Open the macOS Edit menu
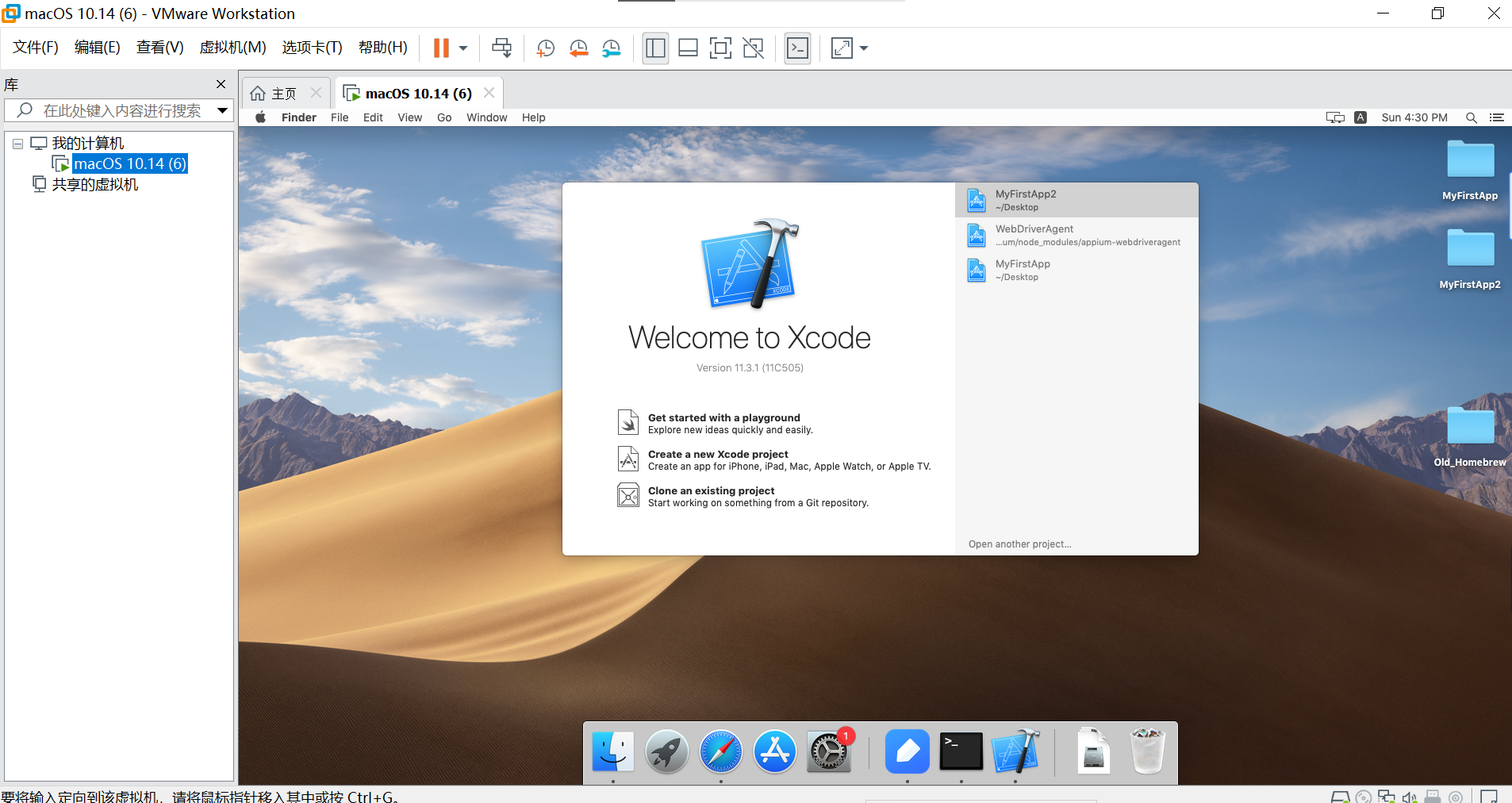1512x803 pixels. (x=373, y=117)
